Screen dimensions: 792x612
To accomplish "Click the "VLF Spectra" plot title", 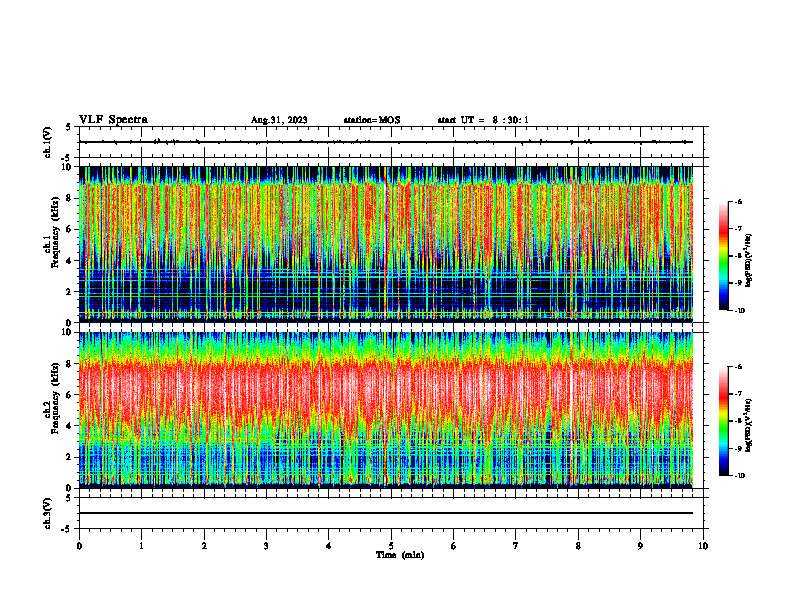I will (x=113, y=120).
